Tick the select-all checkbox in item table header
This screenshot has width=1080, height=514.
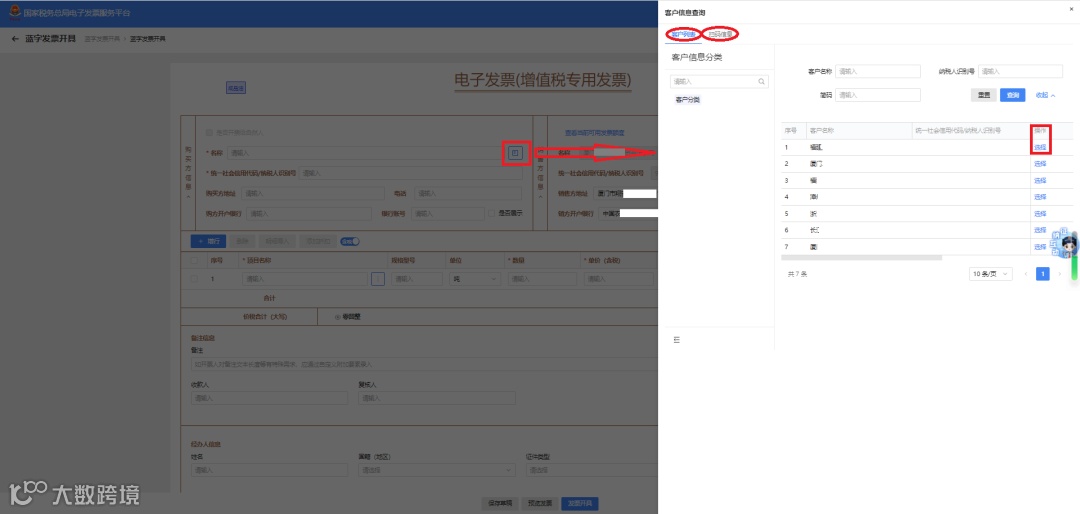(x=194, y=260)
